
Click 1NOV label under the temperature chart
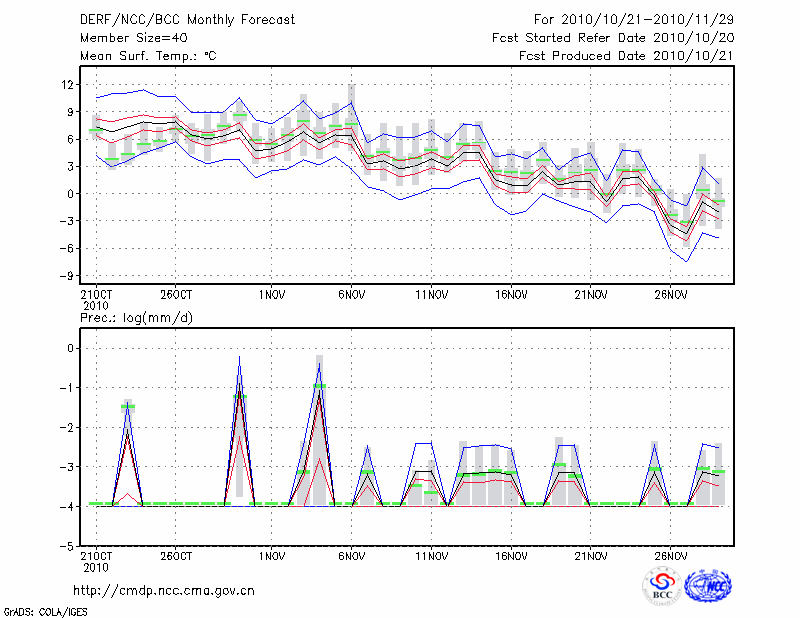[x=272, y=295]
